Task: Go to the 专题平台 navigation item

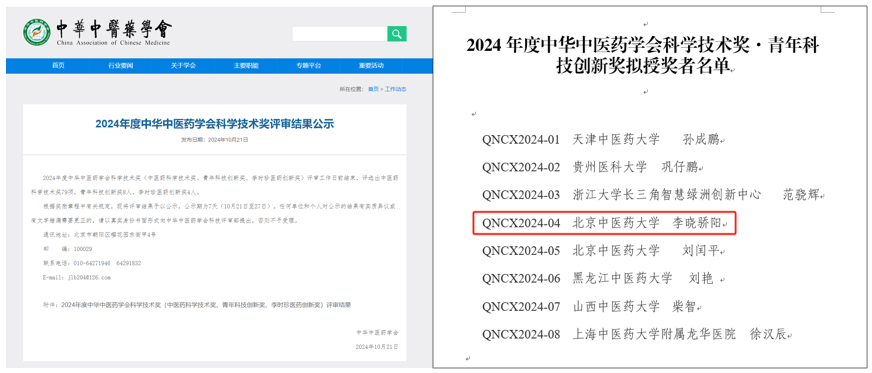Action: pyautogui.click(x=309, y=66)
